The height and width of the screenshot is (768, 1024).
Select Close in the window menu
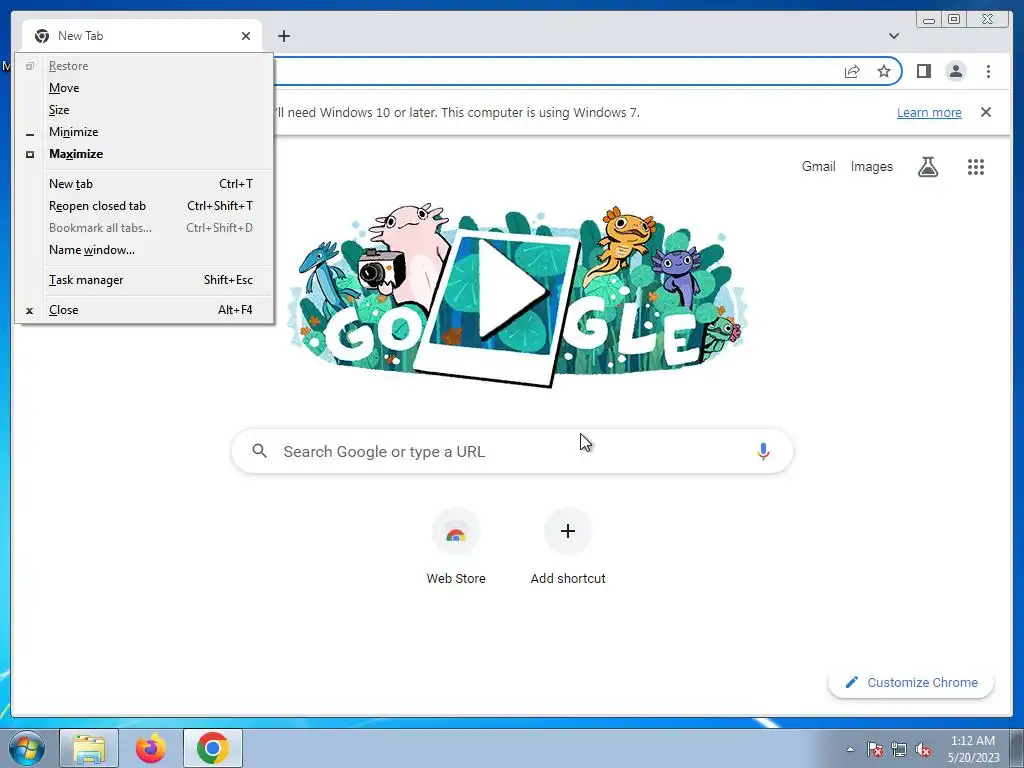tap(144, 310)
